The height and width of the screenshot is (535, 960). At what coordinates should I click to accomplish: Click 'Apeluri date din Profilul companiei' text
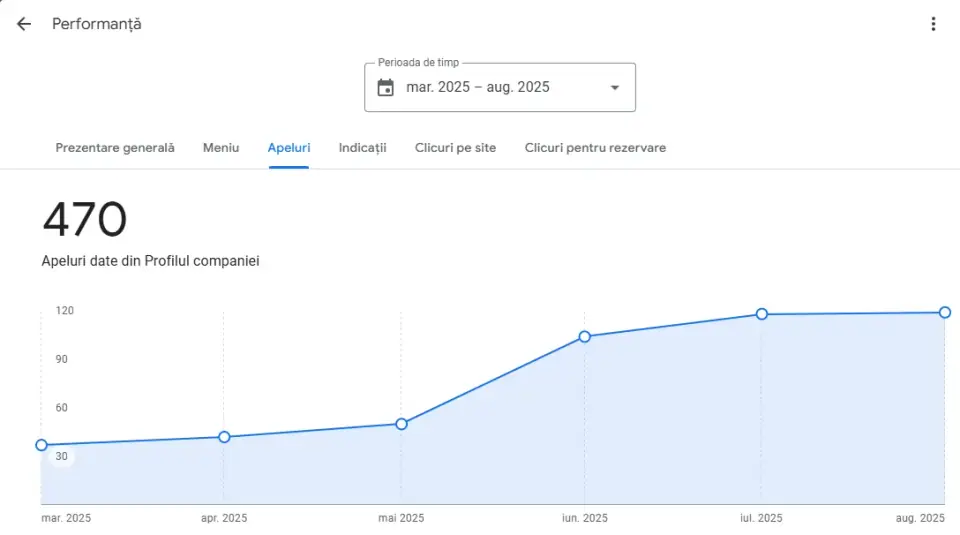(x=151, y=261)
